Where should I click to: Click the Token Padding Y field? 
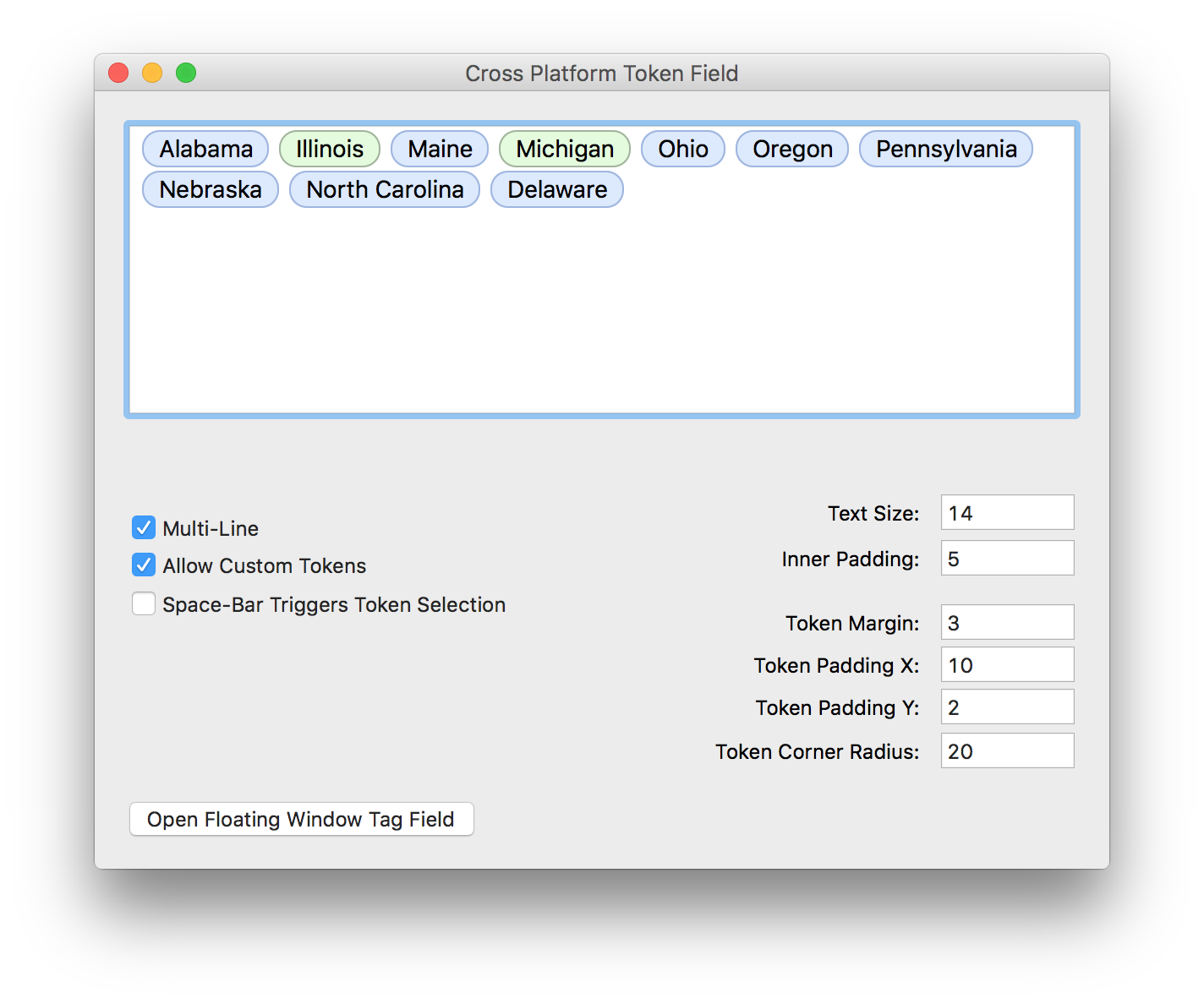1008,707
